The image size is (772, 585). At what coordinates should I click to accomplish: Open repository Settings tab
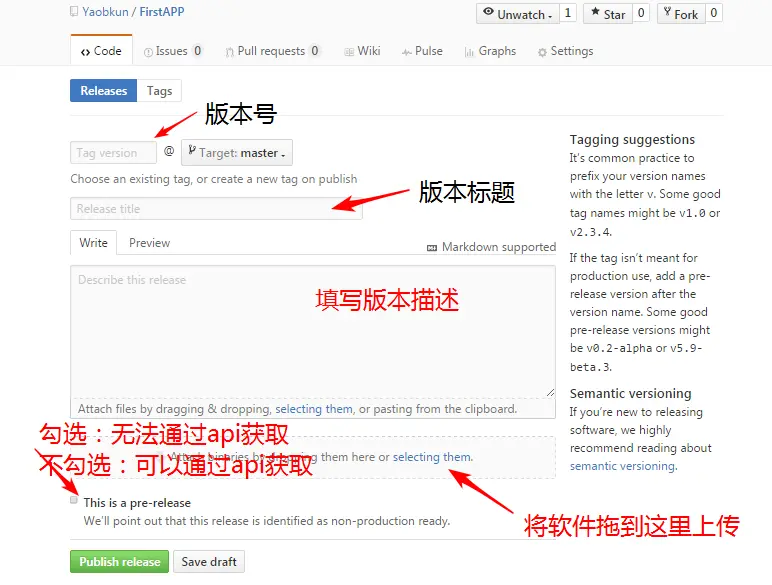565,51
